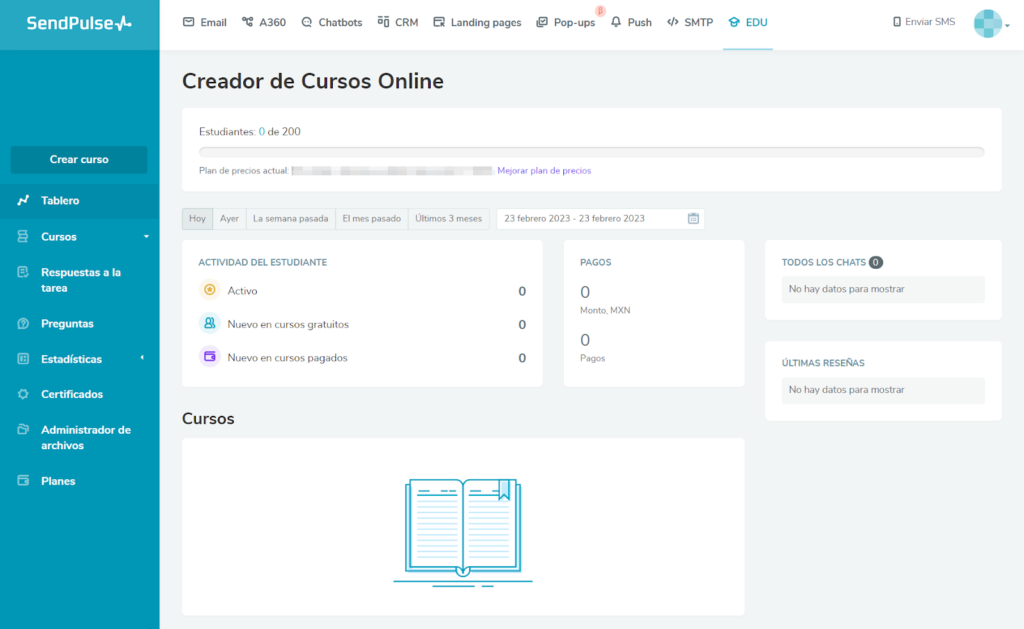1024x629 pixels.
Task: Open the Tablero dashboard in the sidebar
Action: [x=59, y=200]
